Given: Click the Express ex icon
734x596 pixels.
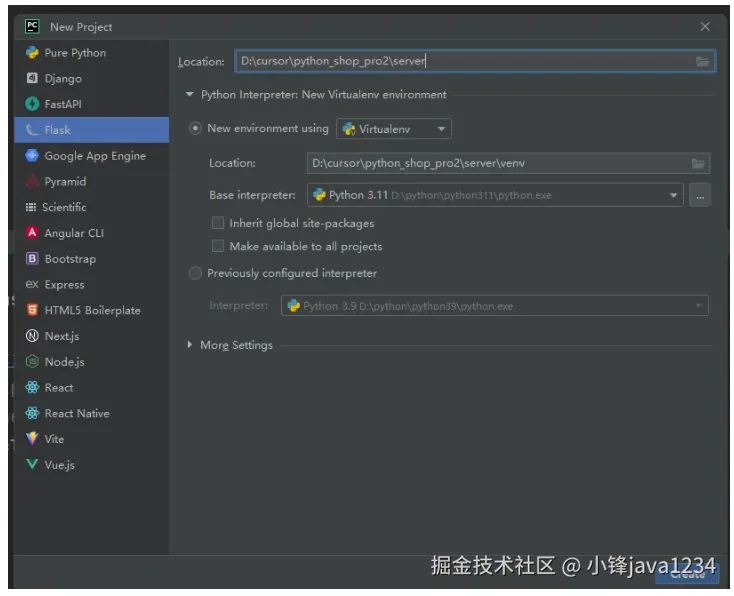Looking at the screenshot, I should tap(32, 284).
